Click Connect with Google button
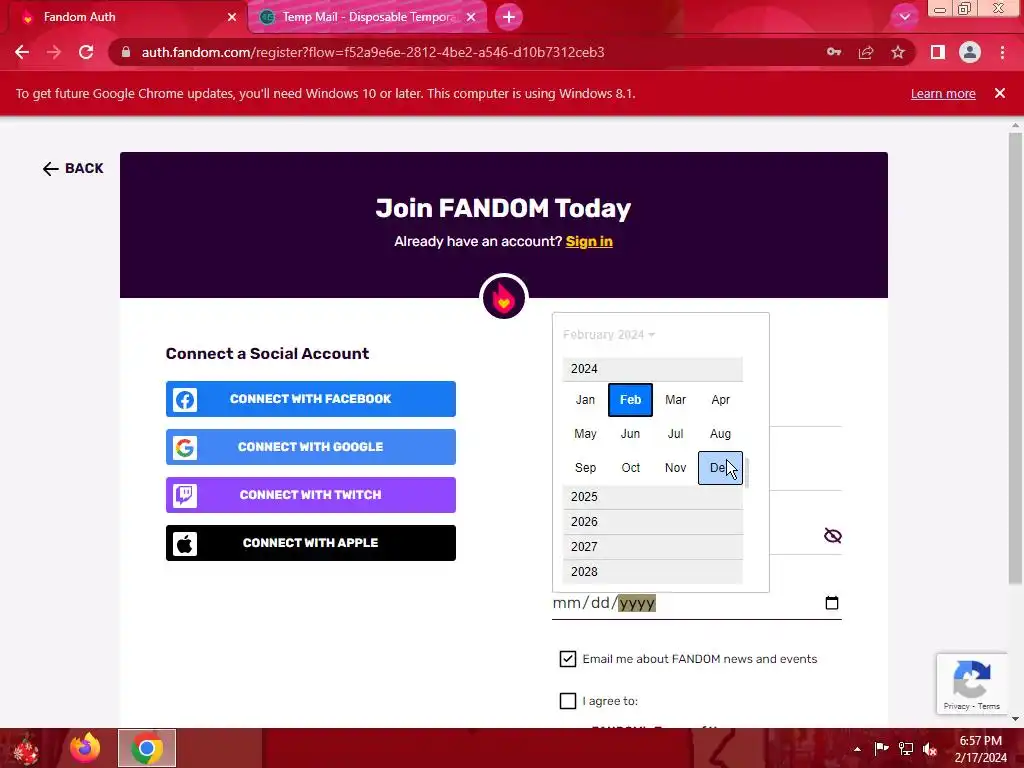1024x768 pixels. click(311, 447)
